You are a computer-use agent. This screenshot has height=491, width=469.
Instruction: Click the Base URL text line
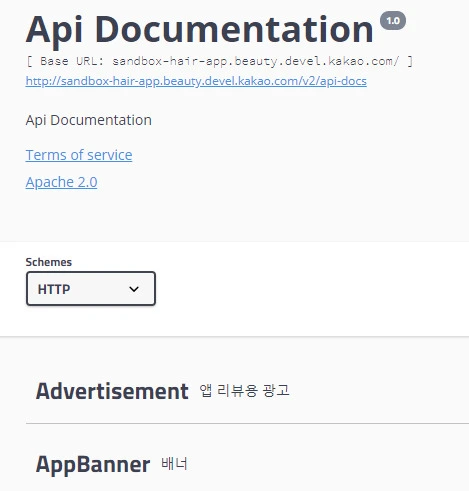[219, 61]
